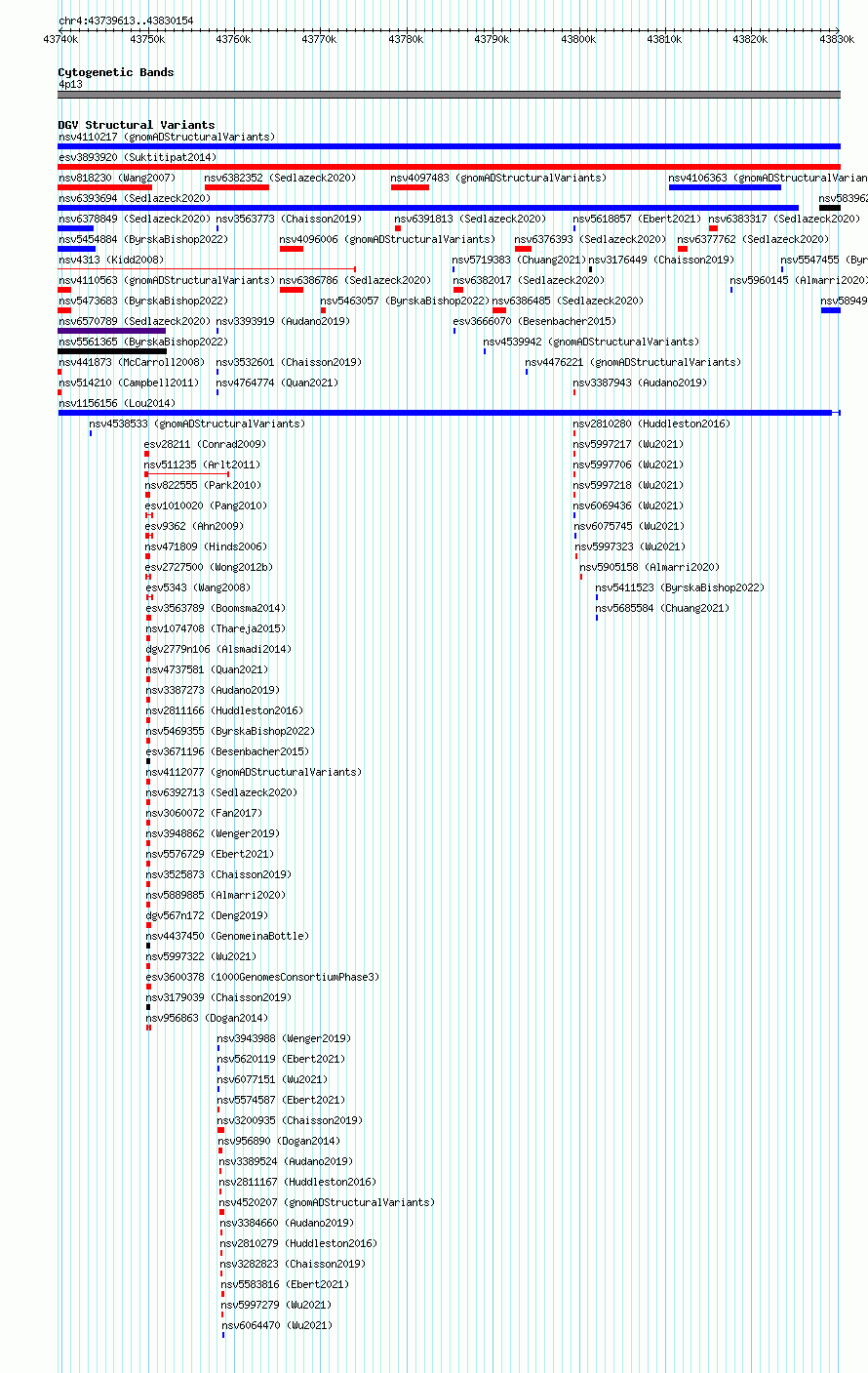Click nsv5905158 (Almarri2020) label
The image size is (868, 1373).
[650, 567]
